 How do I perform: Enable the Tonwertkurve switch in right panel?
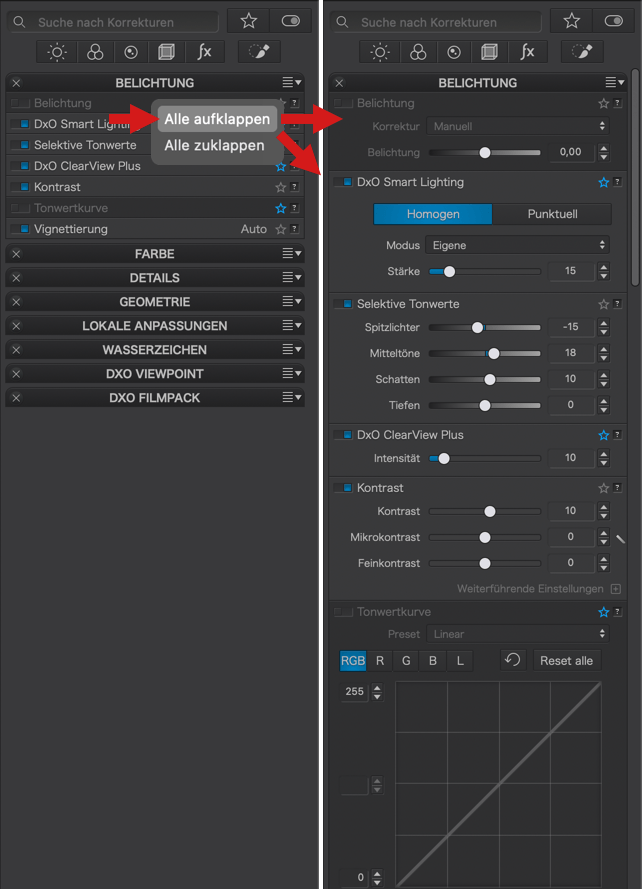coord(343,612)
